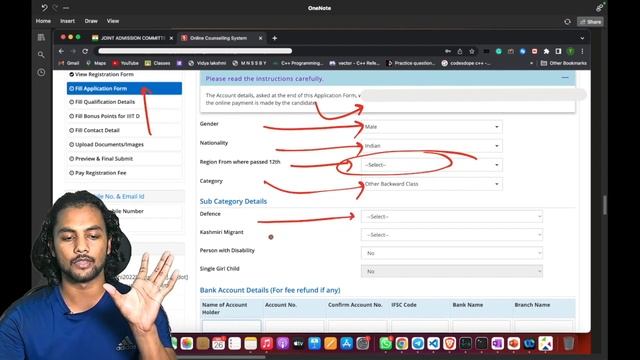Image resolution: width=640 pixels, height=360 pixels.
Task: Open the codesdope c++ bookmark
Action: coord(466,63)
